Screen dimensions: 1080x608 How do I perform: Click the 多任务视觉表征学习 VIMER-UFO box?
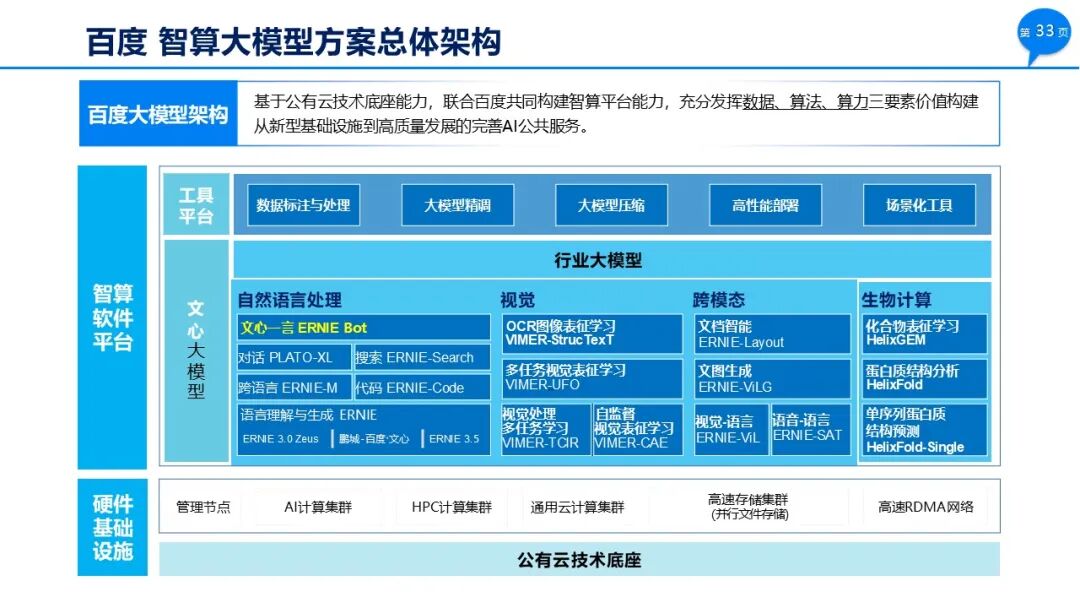pos(592,378)
